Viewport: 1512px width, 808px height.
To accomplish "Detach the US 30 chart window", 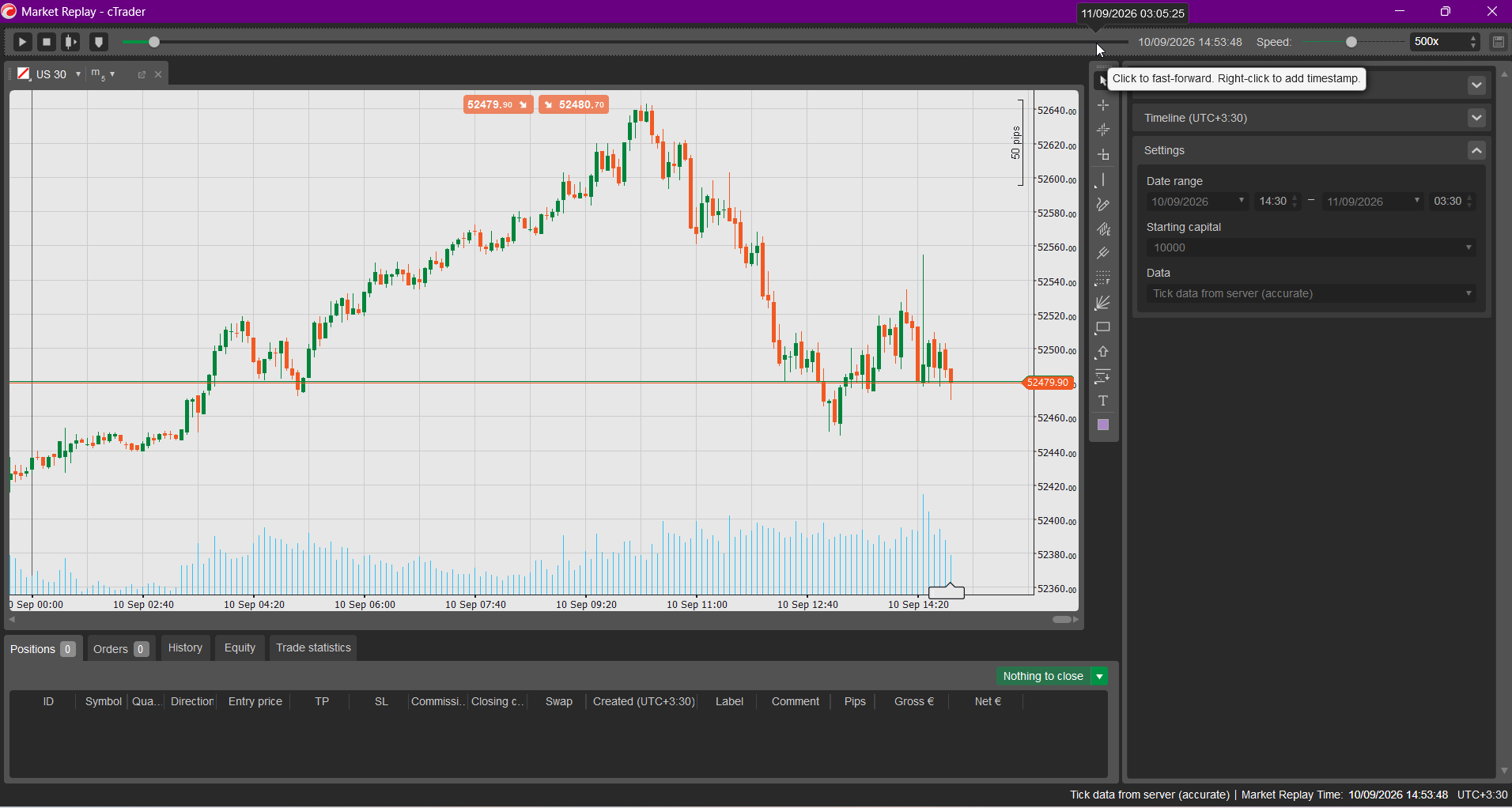I will tap(142, 74).
